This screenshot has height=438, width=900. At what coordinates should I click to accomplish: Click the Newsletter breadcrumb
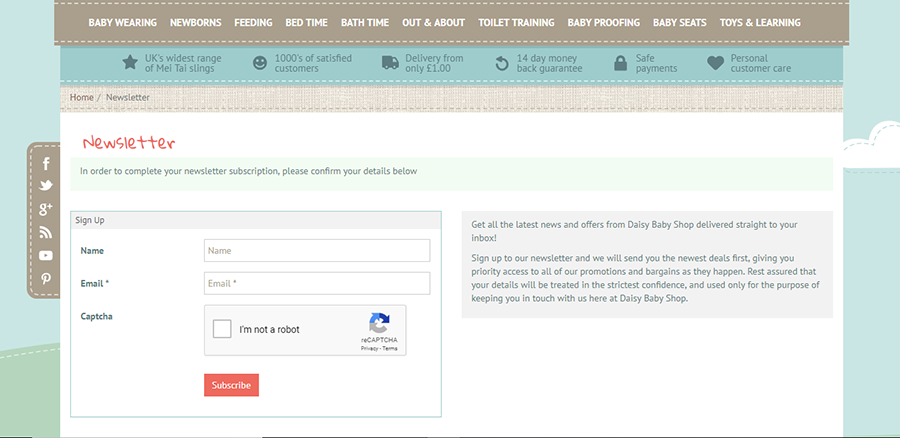pyautogui.click(x=127, y=97)
